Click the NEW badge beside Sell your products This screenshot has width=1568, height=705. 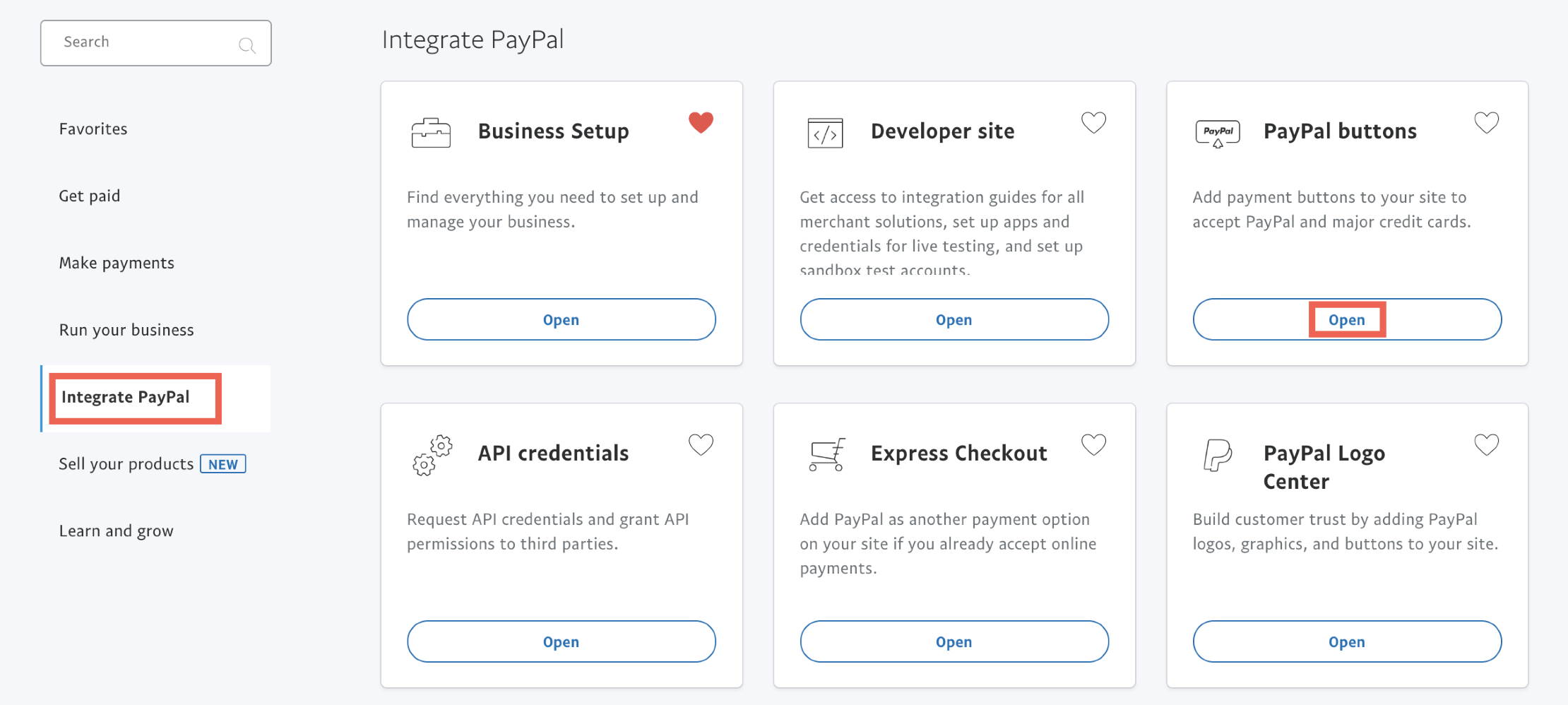tap(223, 464)
